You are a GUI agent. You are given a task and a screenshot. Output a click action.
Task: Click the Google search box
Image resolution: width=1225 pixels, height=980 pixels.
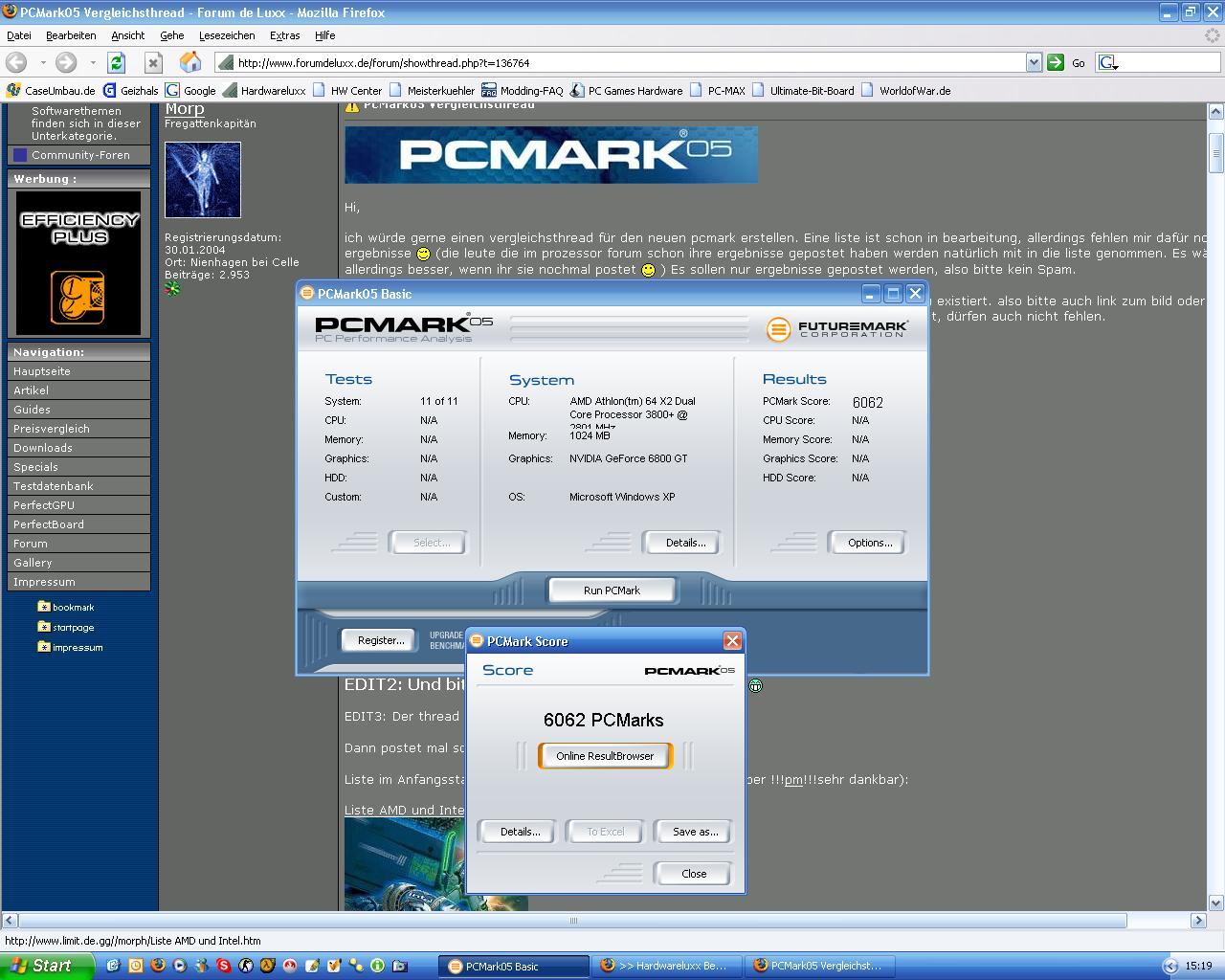[1156, 62]
